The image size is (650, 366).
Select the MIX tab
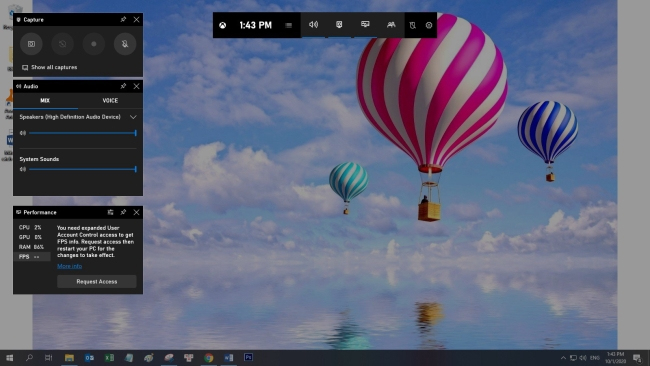pos(45,100)
